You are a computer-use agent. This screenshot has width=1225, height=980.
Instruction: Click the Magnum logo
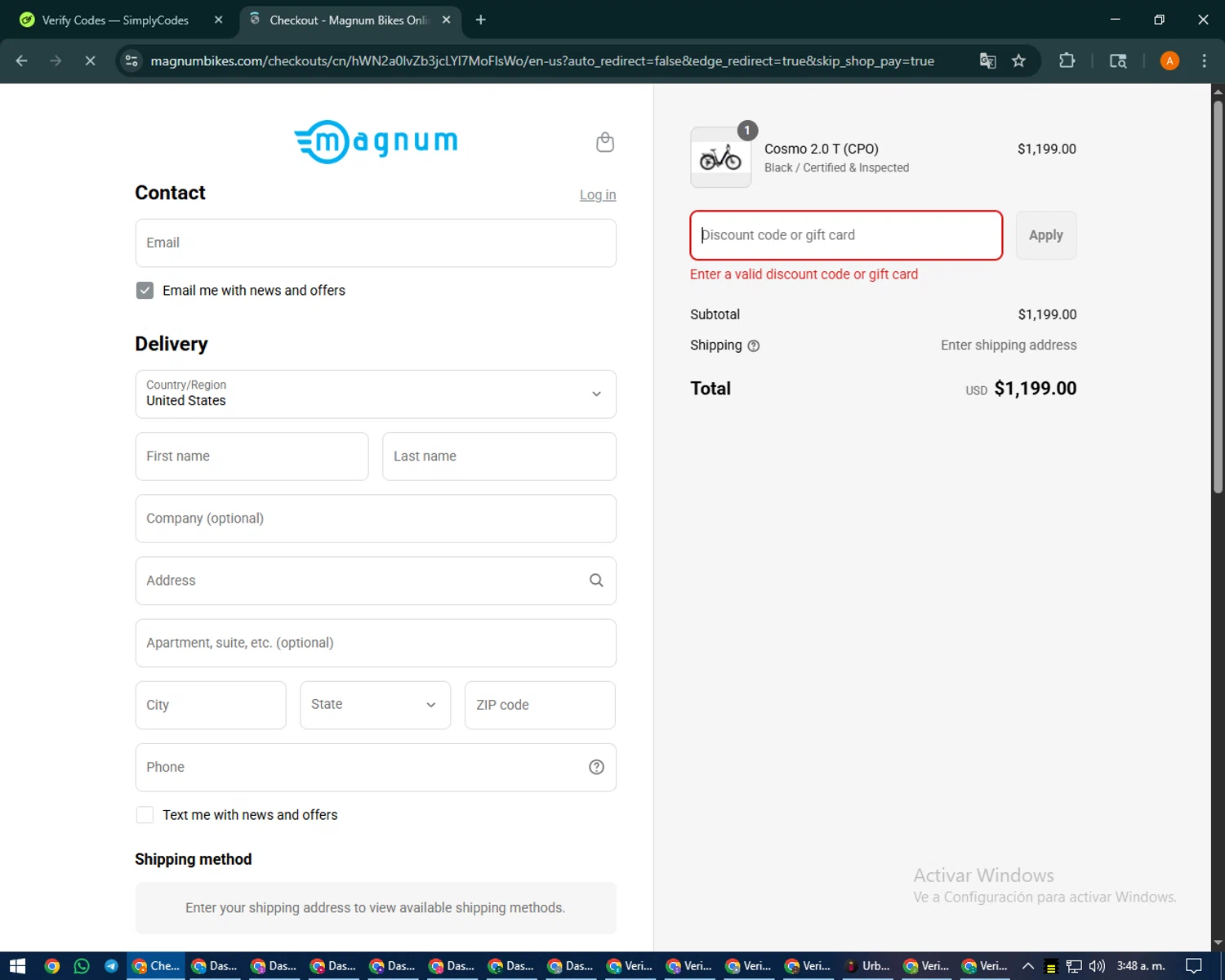point(376,142)
